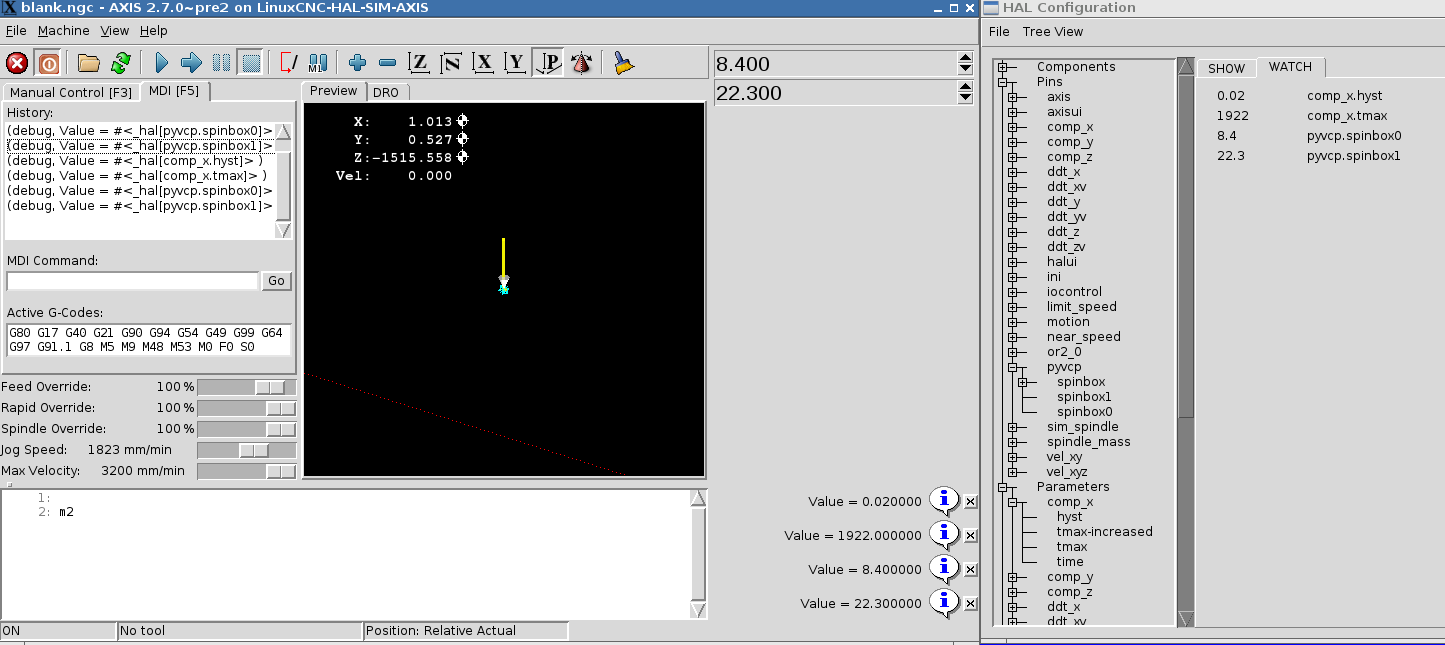
Task: Click the Go button for MDI command
Action: pyautogui.click(x=277, y=281)
